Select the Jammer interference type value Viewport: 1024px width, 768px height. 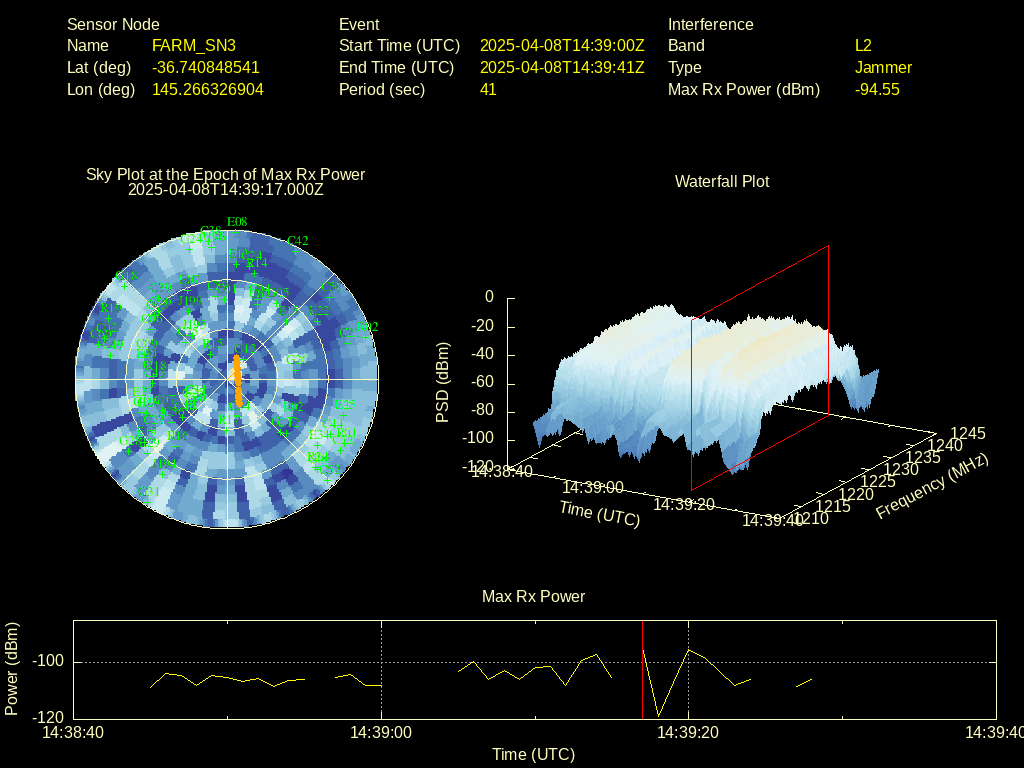pos(883,68)
